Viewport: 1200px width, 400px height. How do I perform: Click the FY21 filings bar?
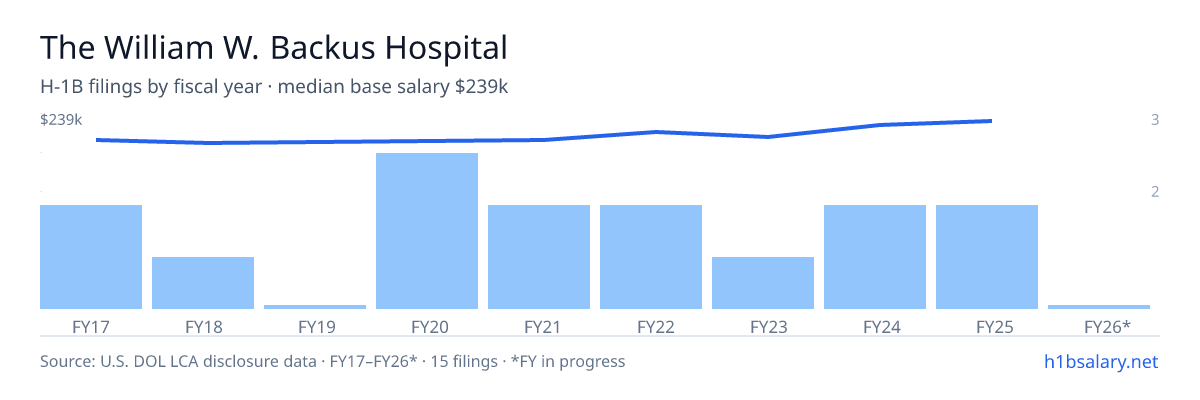coord(539,257)
